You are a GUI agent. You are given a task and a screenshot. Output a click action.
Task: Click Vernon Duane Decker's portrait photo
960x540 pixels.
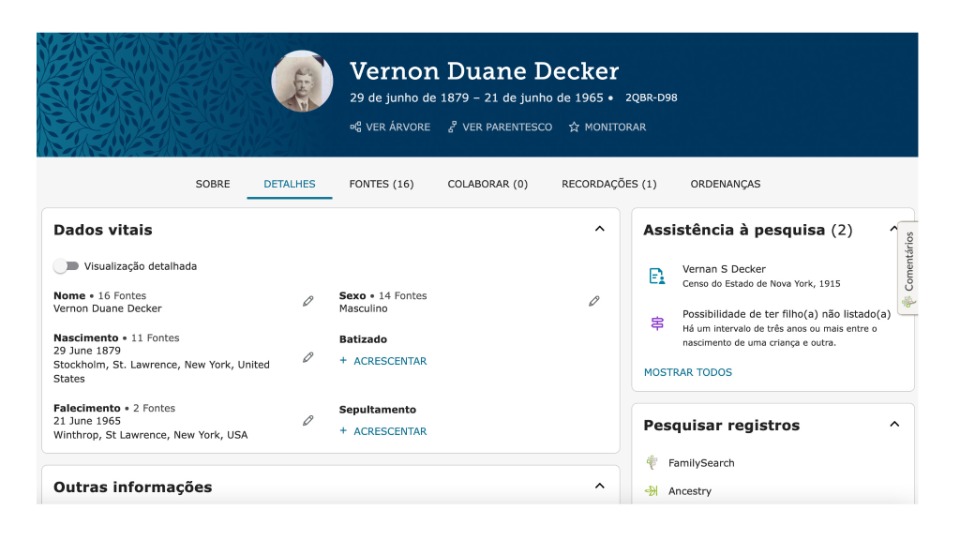click(x=302, y=81)
